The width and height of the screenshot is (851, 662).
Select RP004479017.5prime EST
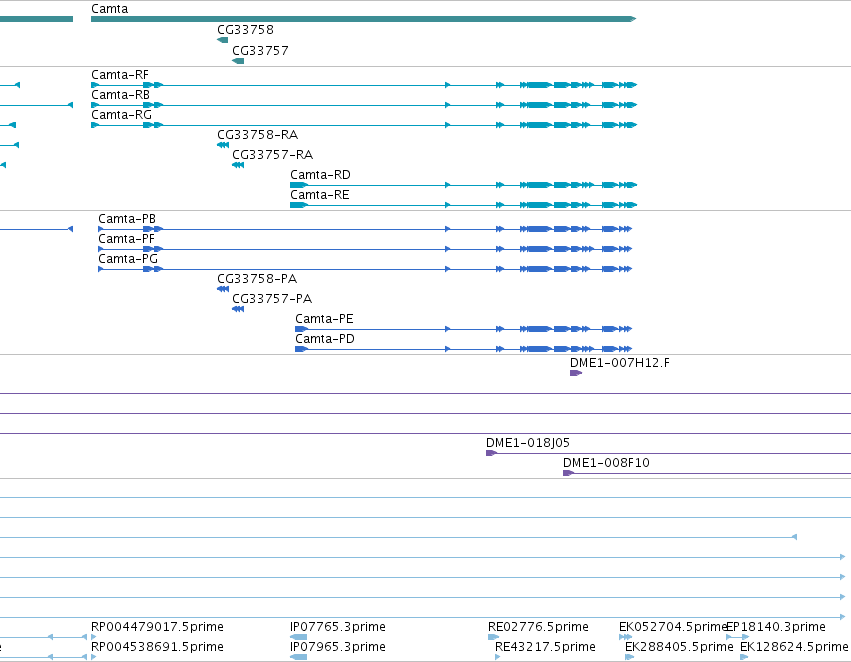[x=157, y=627]
